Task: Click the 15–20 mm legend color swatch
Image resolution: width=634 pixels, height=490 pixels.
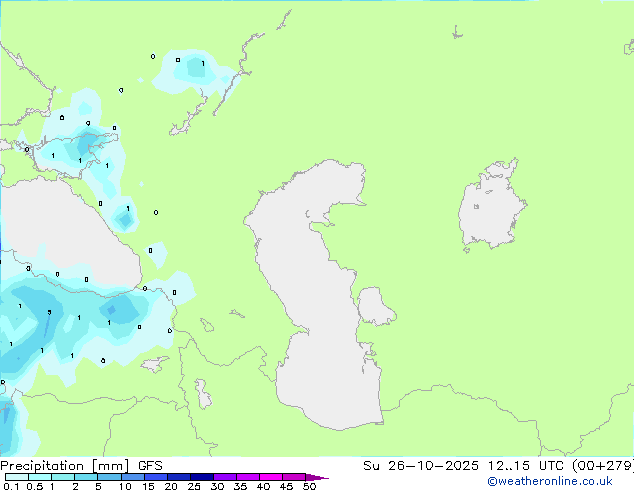Action: 156,477
